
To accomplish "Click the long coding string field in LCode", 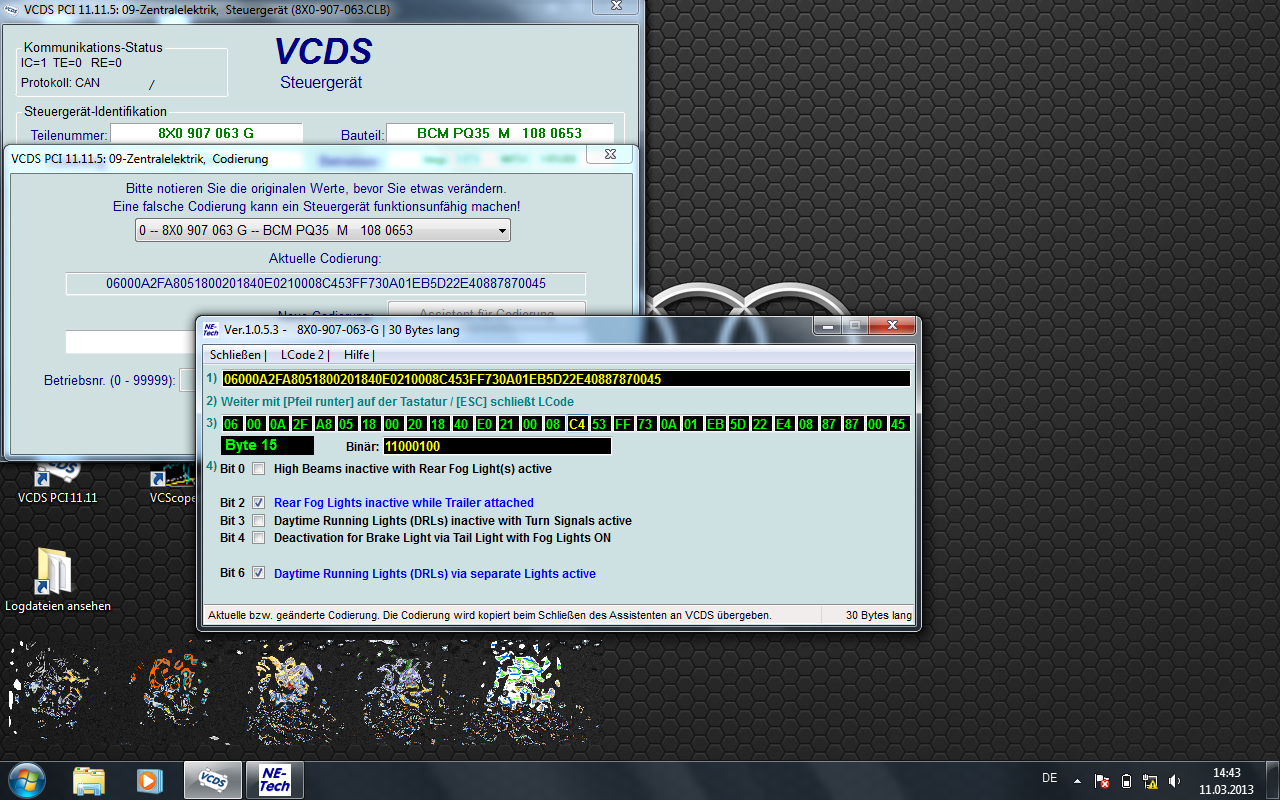I will point(566,380).
